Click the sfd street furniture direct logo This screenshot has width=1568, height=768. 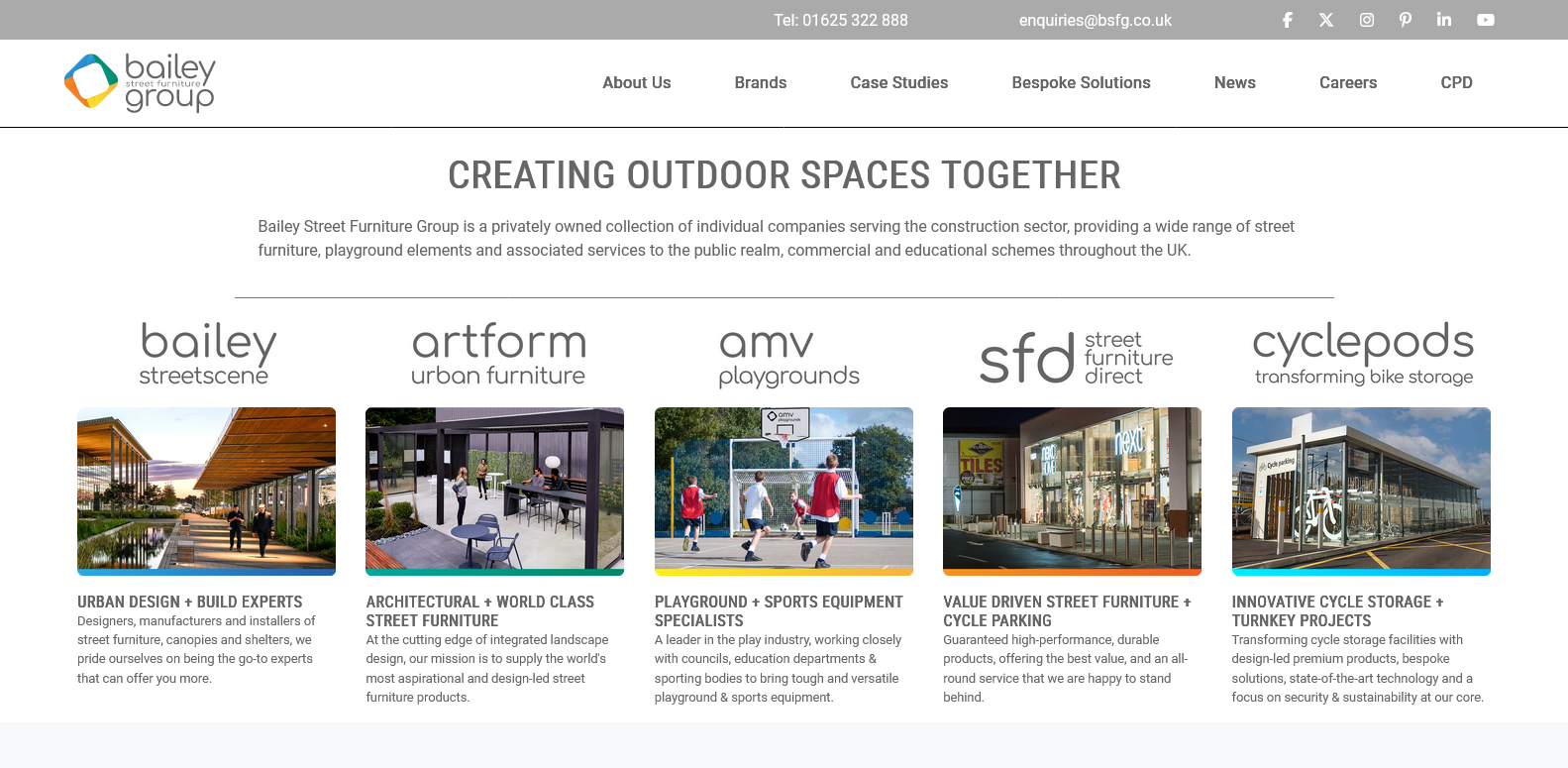tap(1076, 357)
